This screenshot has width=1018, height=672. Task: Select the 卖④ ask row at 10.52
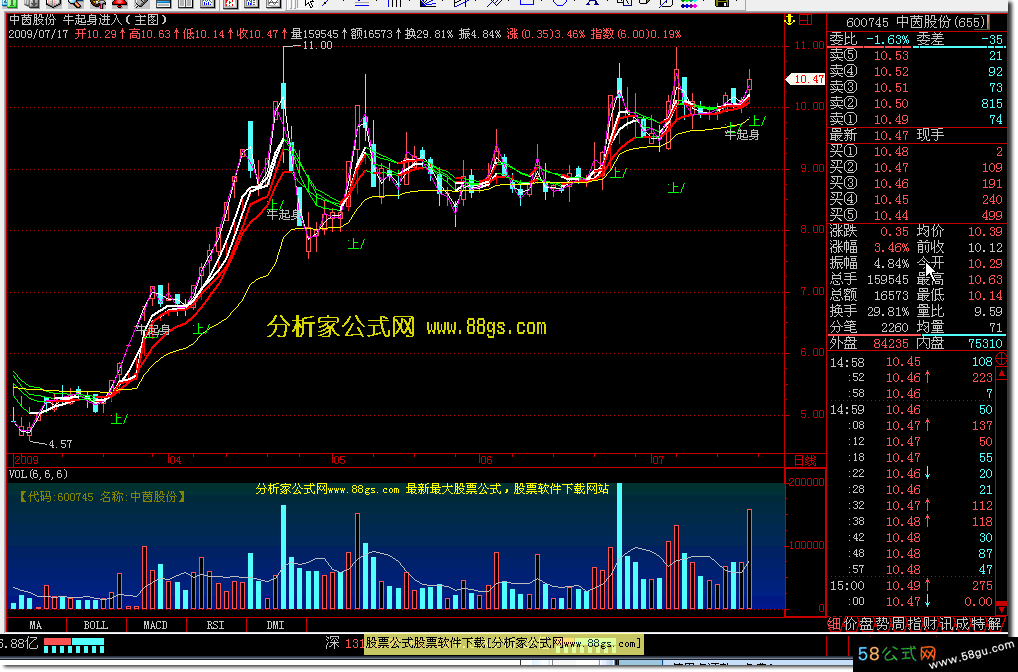coord(916,72)
